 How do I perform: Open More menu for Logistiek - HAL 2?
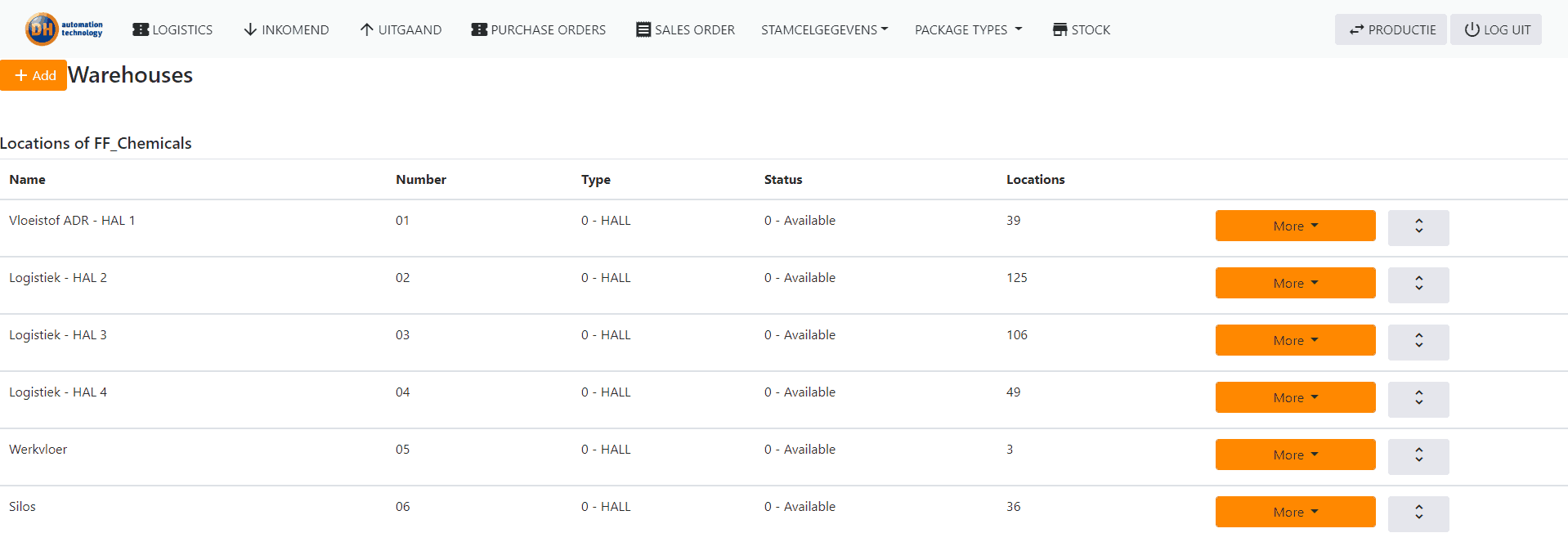click(1295, 283)
